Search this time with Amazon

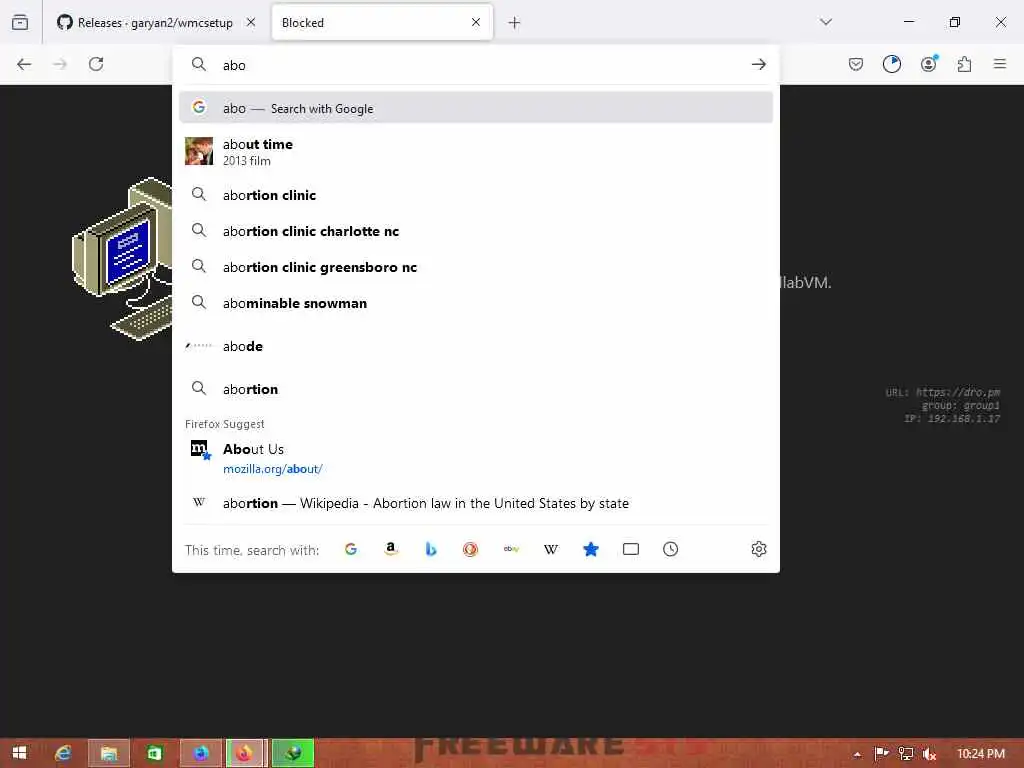(391, 549)
